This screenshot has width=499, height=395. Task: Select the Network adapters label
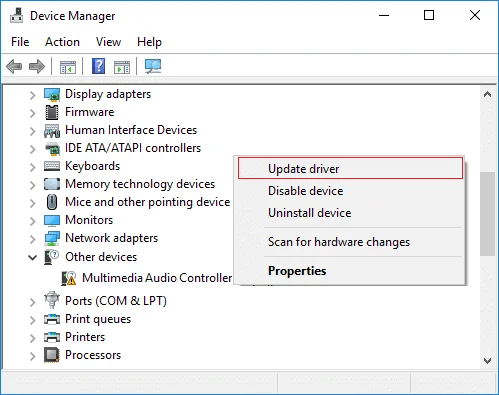111,238
